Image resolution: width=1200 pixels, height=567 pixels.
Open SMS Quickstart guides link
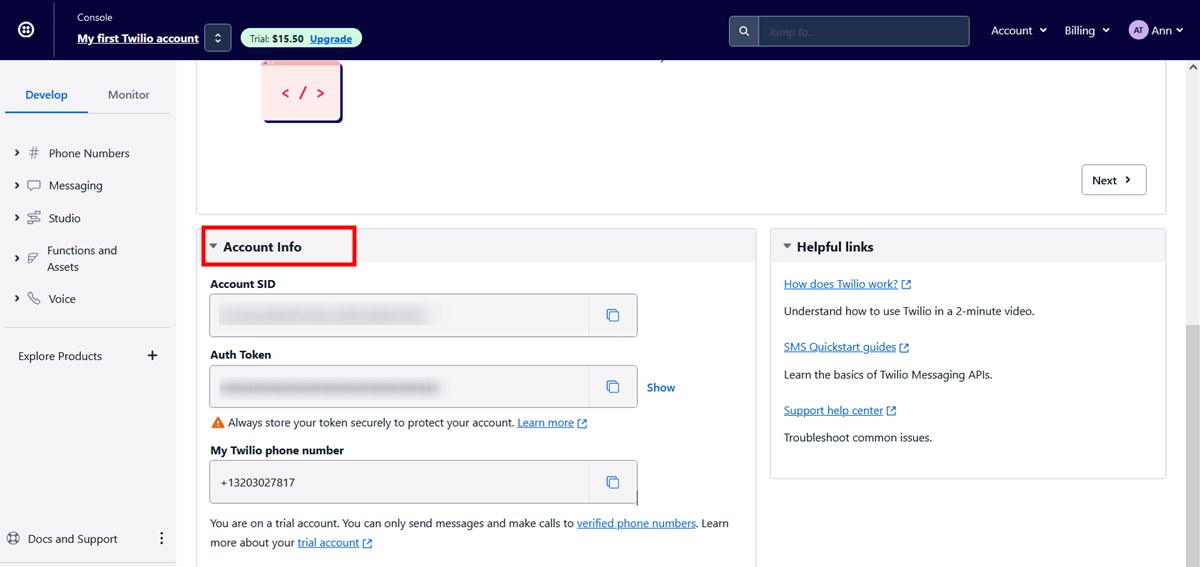tap(840, 347)
